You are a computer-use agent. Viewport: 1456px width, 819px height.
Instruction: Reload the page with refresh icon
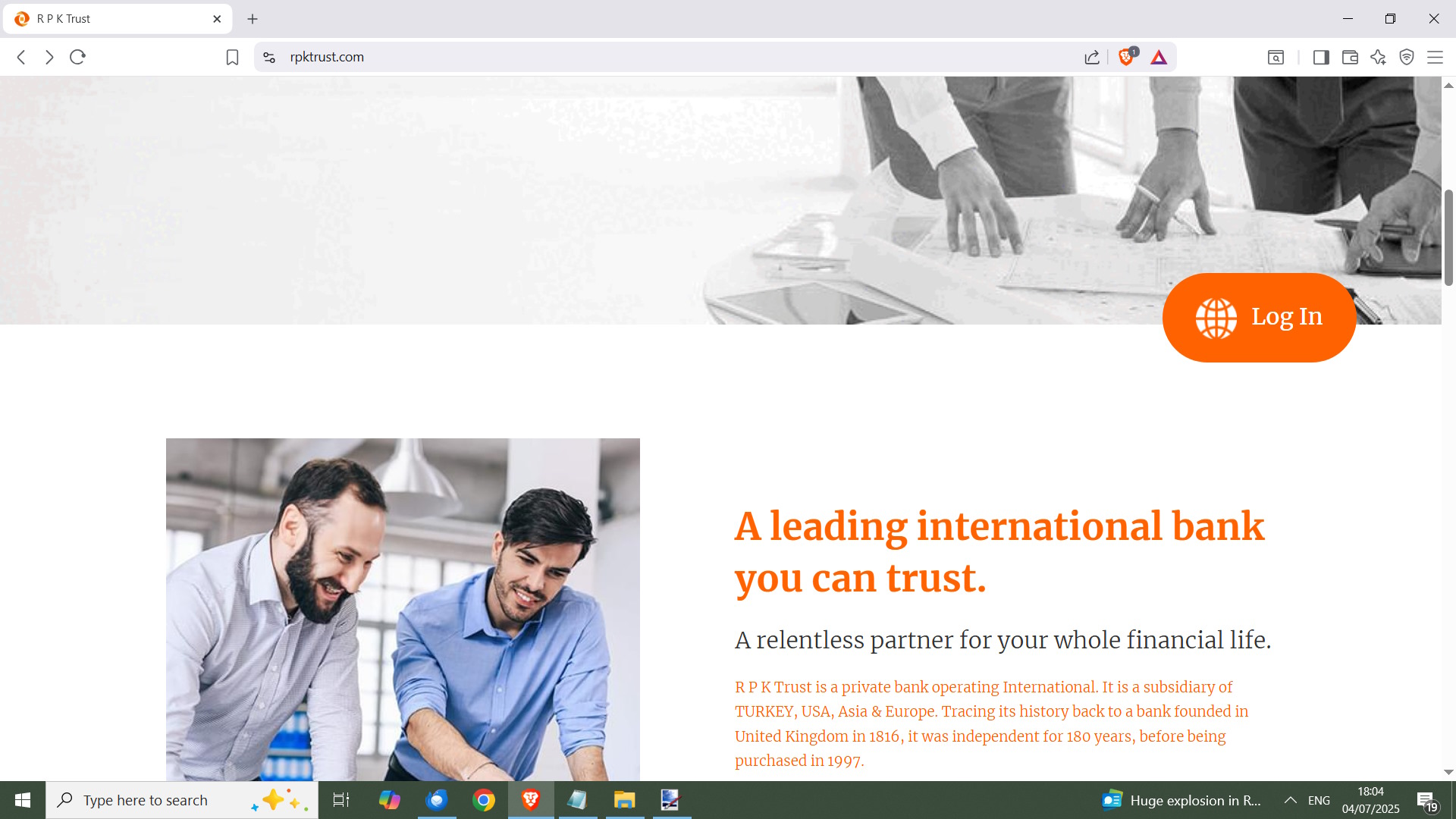(77, 58)
